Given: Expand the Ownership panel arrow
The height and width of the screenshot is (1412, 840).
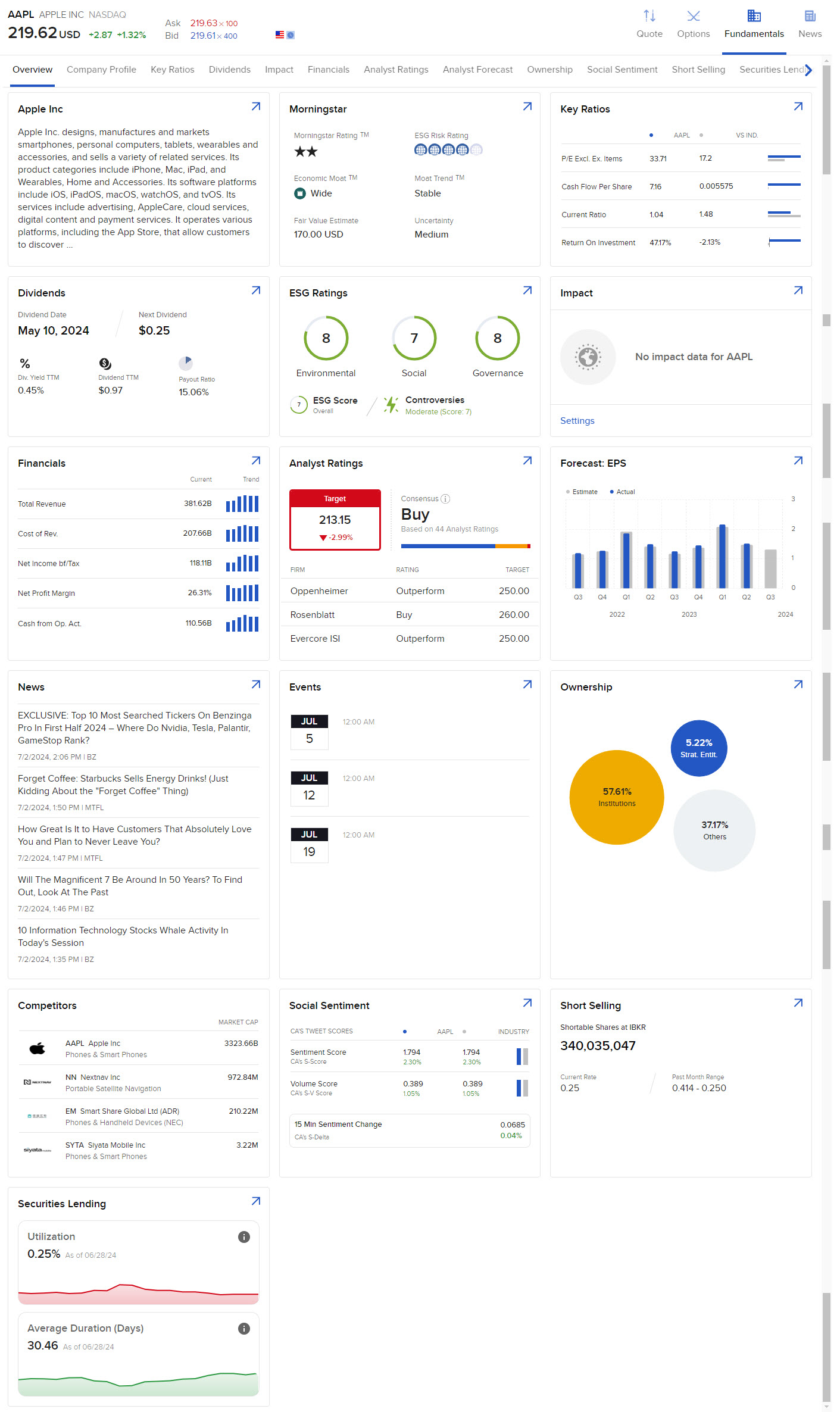Looking at the screenshot, I should click(798, 685).
